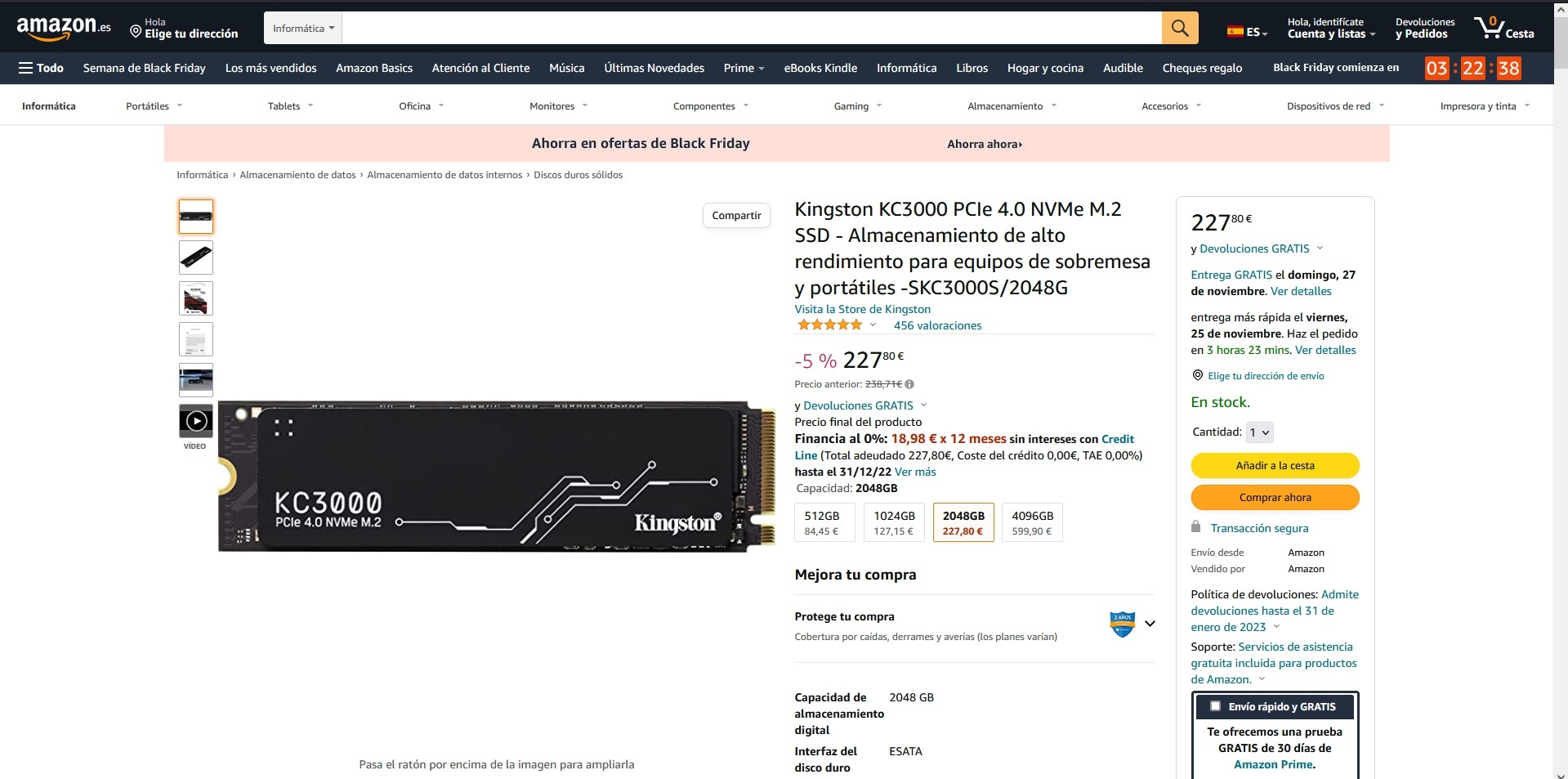
Task: Select the 4096GB capacity option
Action: click(x=1032, y=522)
